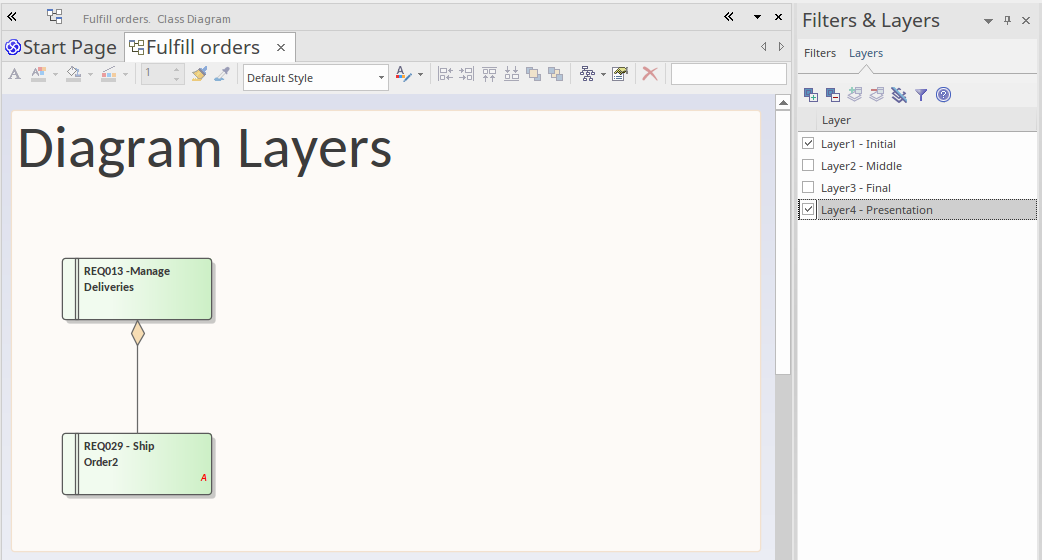Click the paintbrush apply style icon

pos(199,74)
